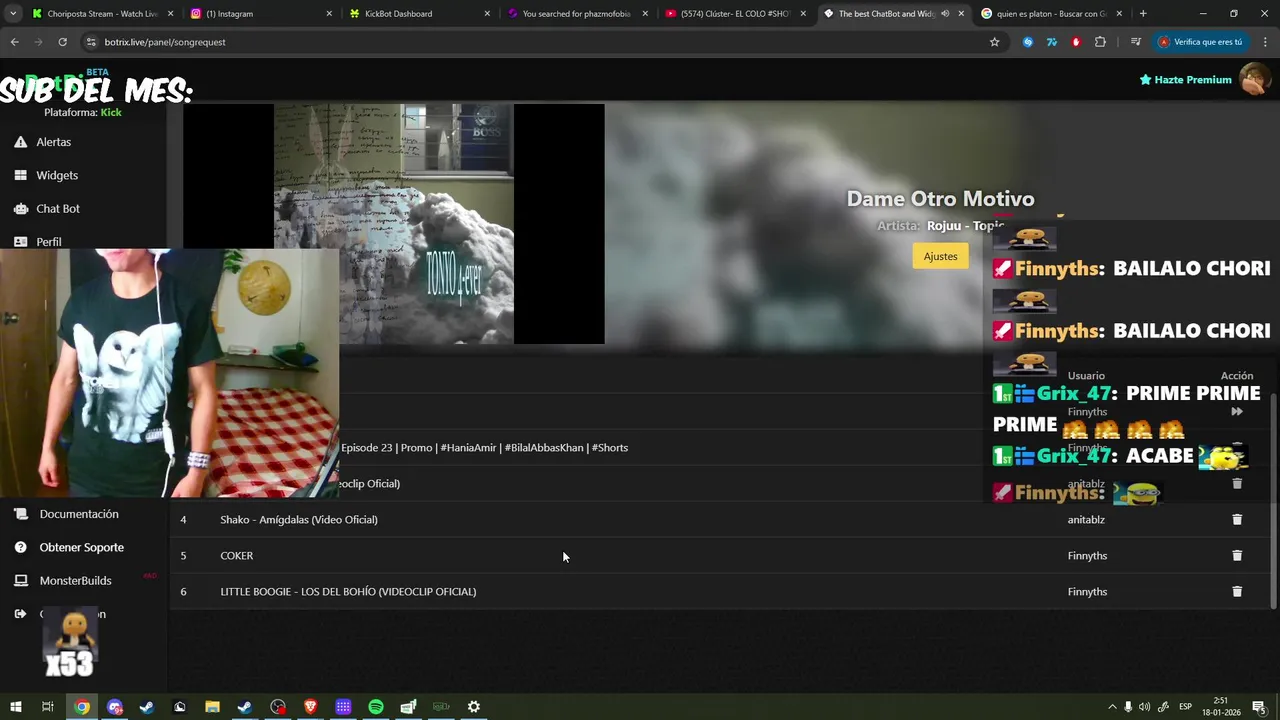Close the KickBot Dashboard tab

click(x=487, y=14)
